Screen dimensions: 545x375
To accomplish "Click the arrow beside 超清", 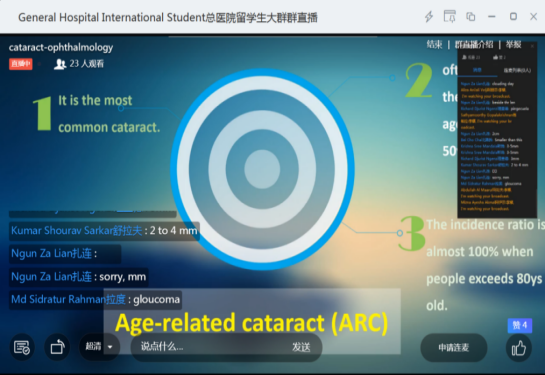I will [x=110, y=347].
